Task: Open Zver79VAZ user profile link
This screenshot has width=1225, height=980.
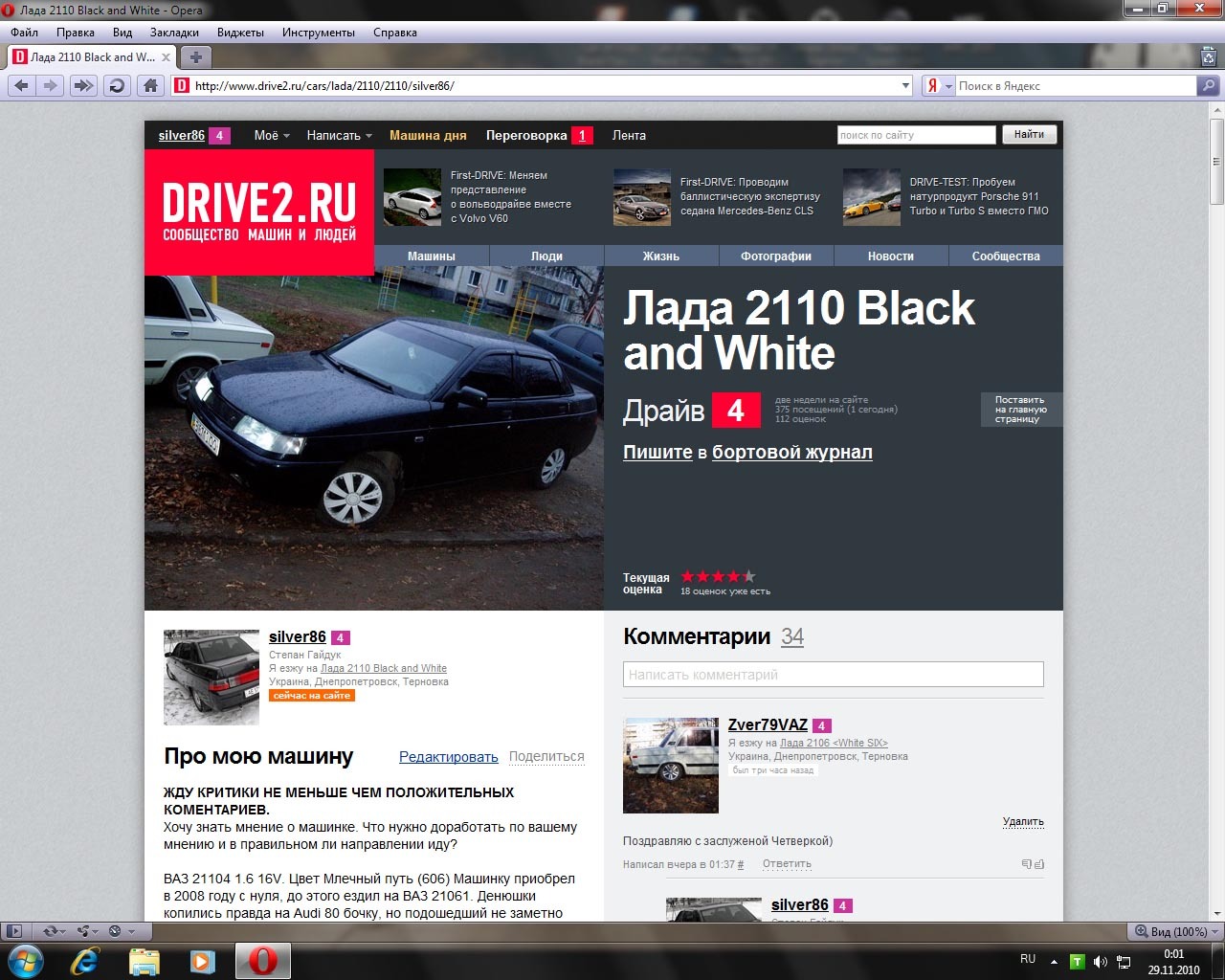Action: tap(768, 724)
